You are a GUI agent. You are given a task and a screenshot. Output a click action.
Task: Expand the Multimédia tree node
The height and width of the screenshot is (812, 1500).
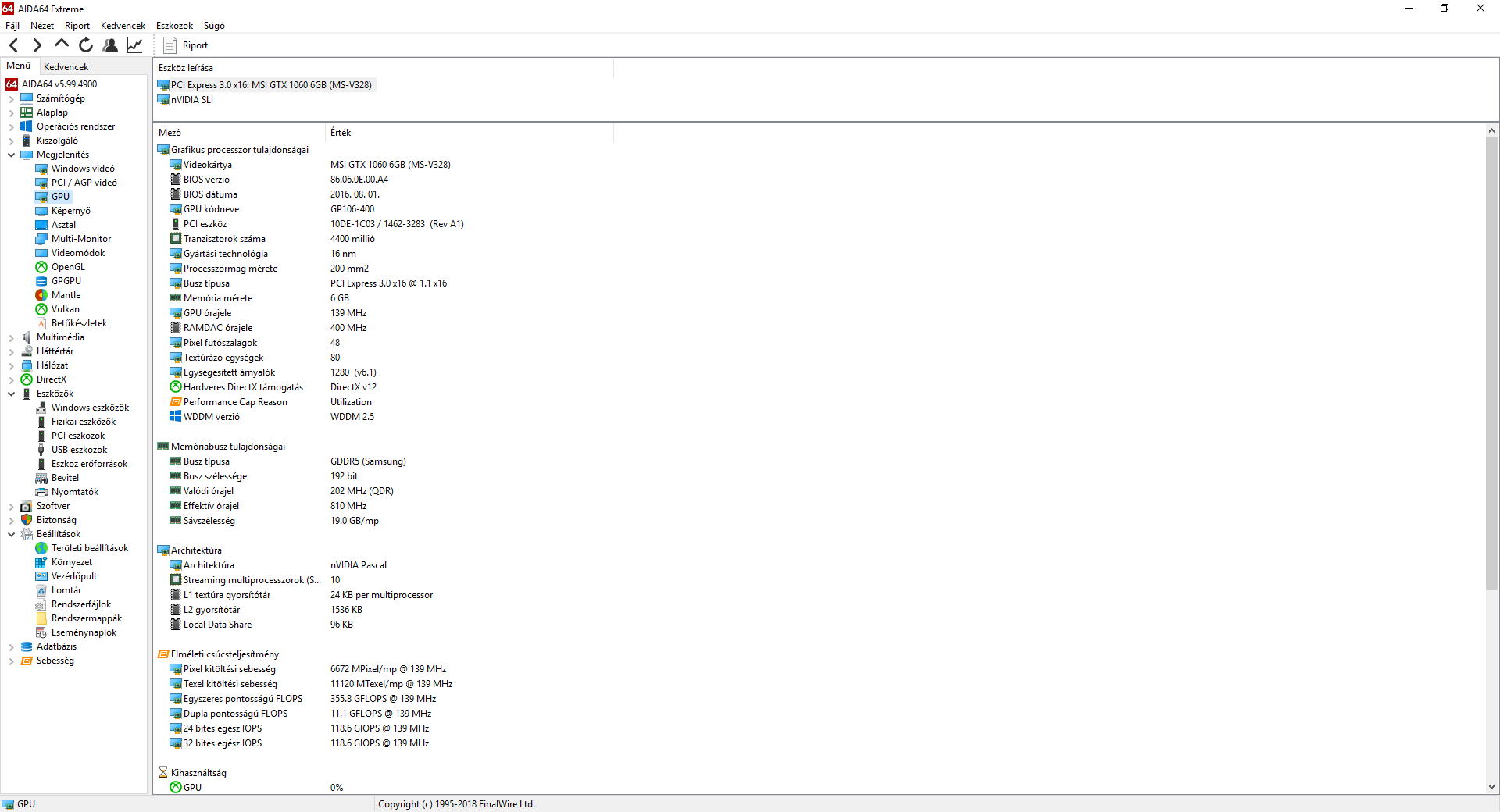(11, 337)
